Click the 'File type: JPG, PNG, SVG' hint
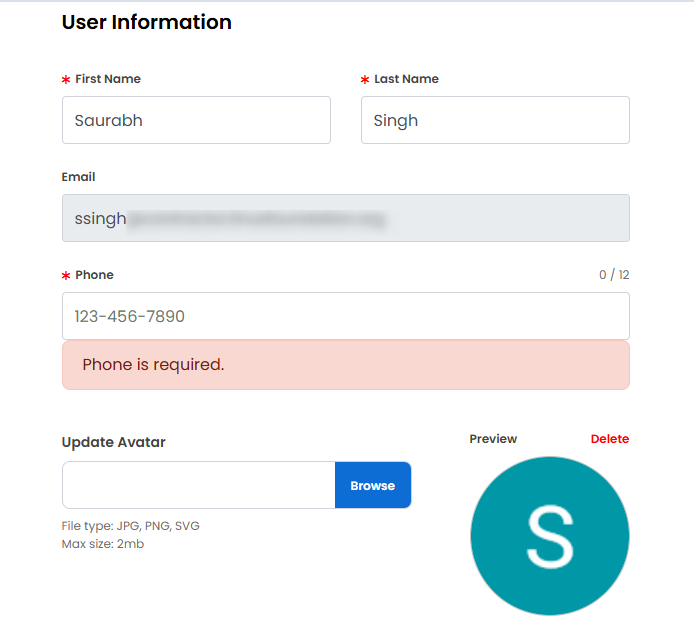694x643 pixels. pos(130,526)
